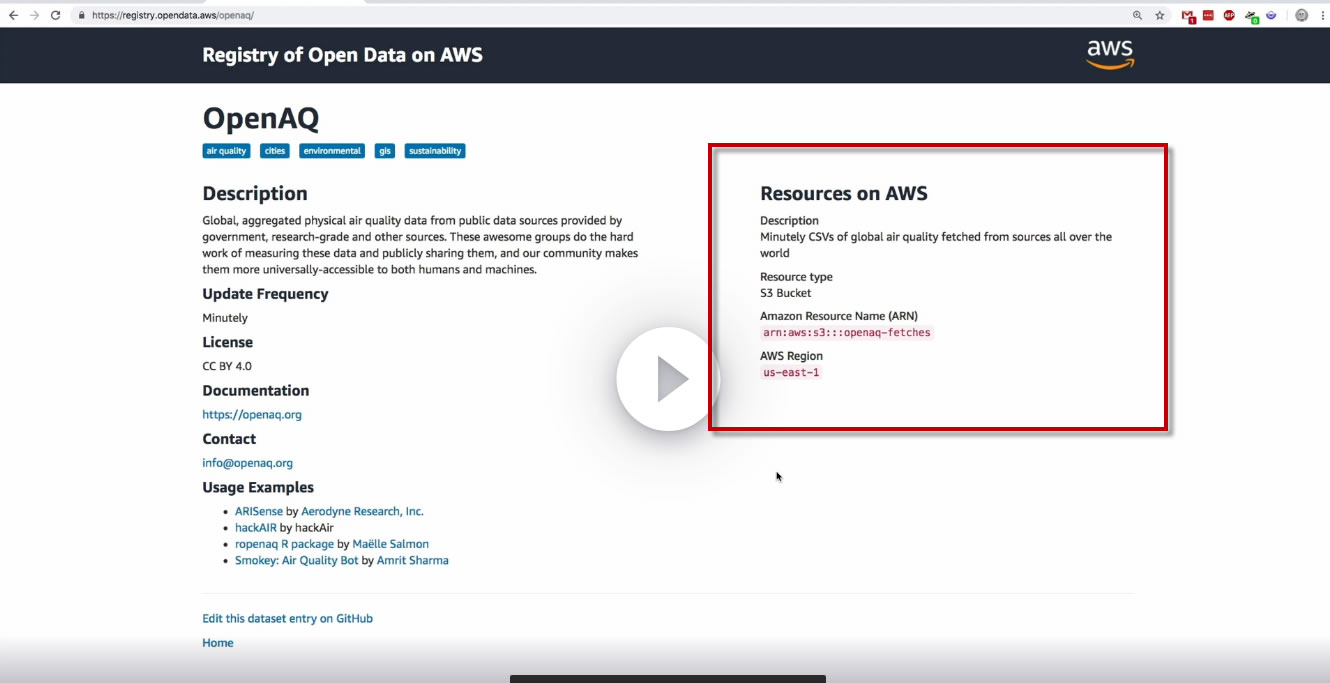1330x683 pixels.
Task: Click the Registry of Open Data on AWS title
Action: [x=342, y=55]
